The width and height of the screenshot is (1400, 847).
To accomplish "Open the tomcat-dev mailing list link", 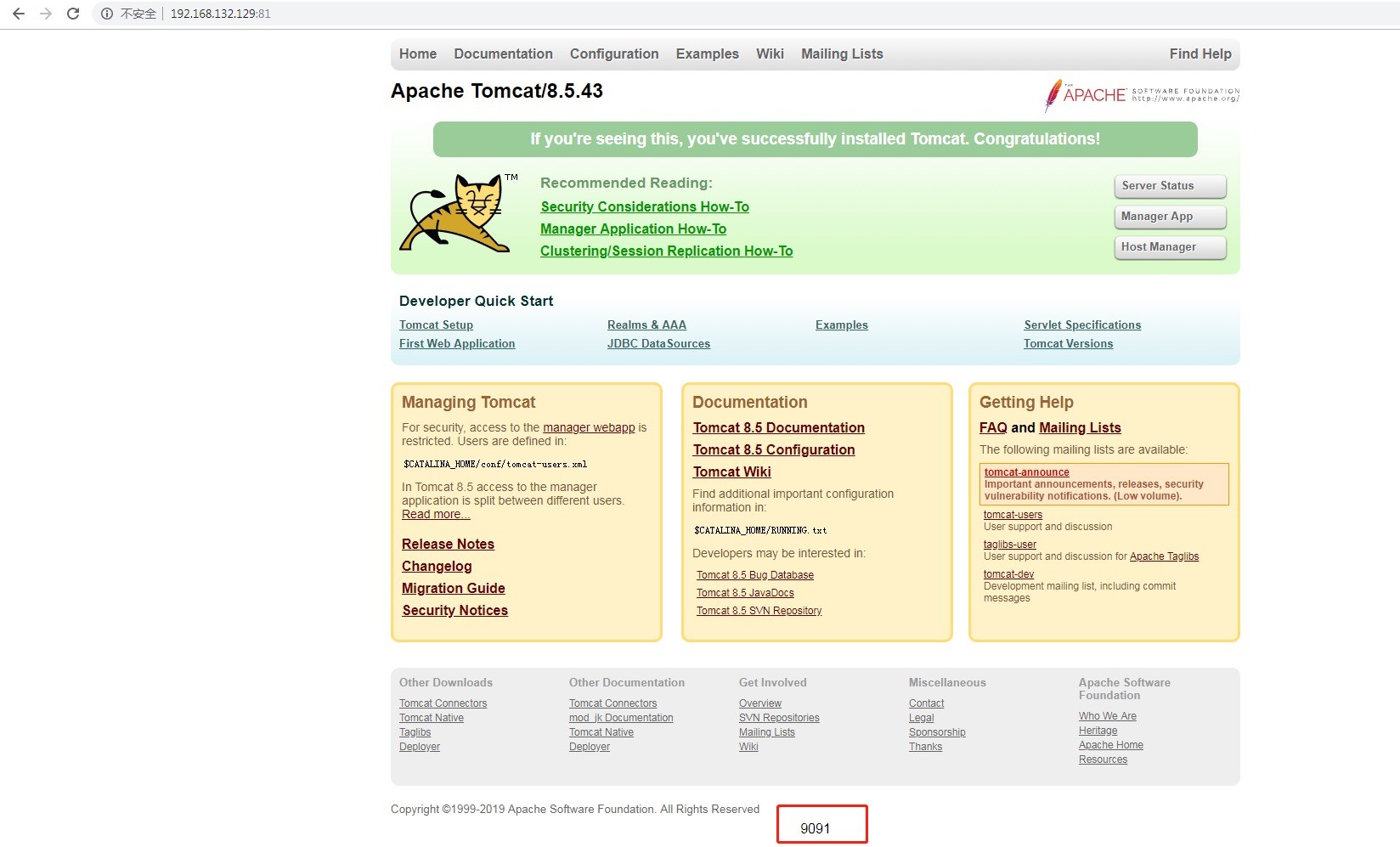I will 1008,574.
